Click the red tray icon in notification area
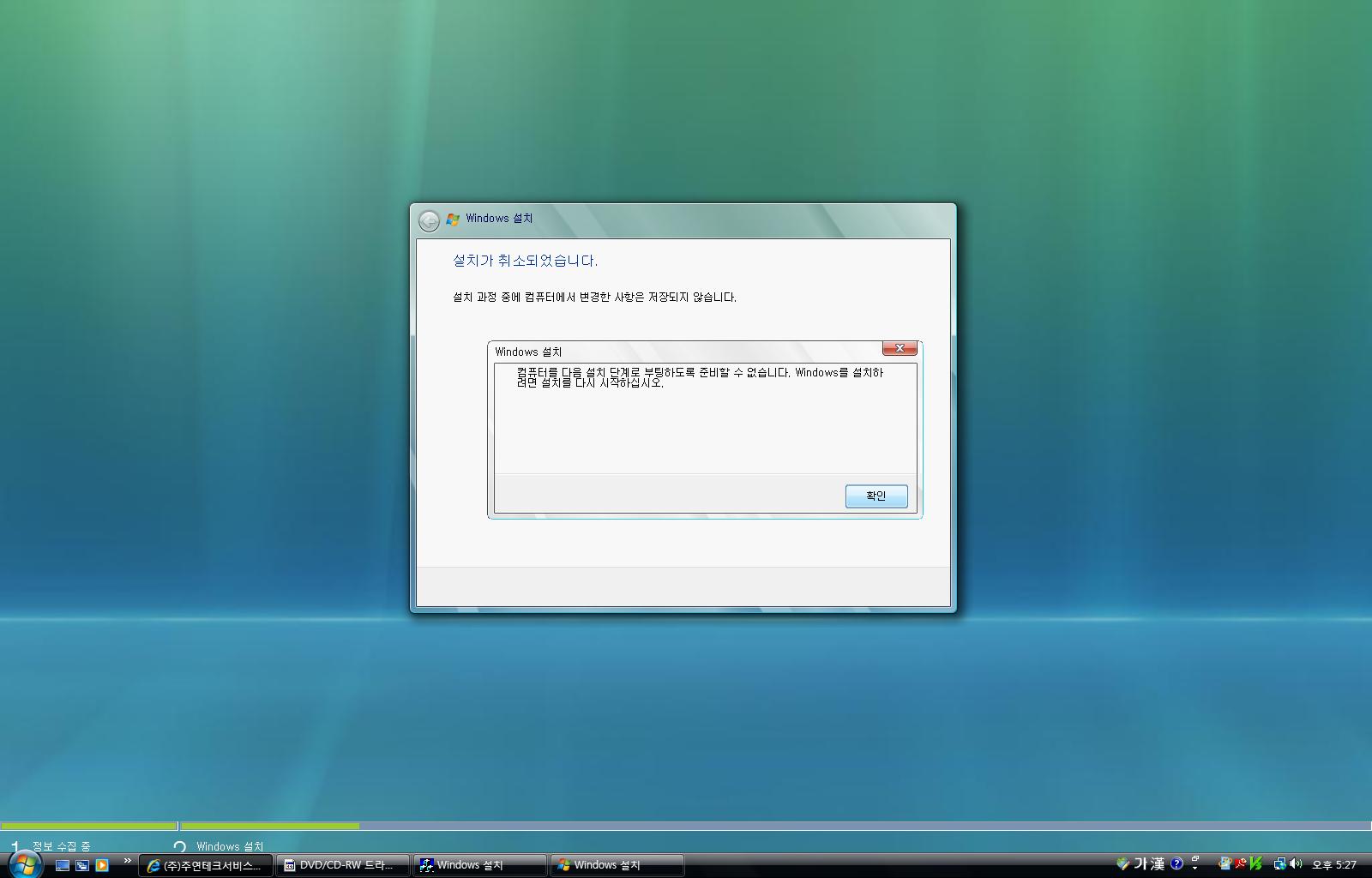 [1240, 864]
